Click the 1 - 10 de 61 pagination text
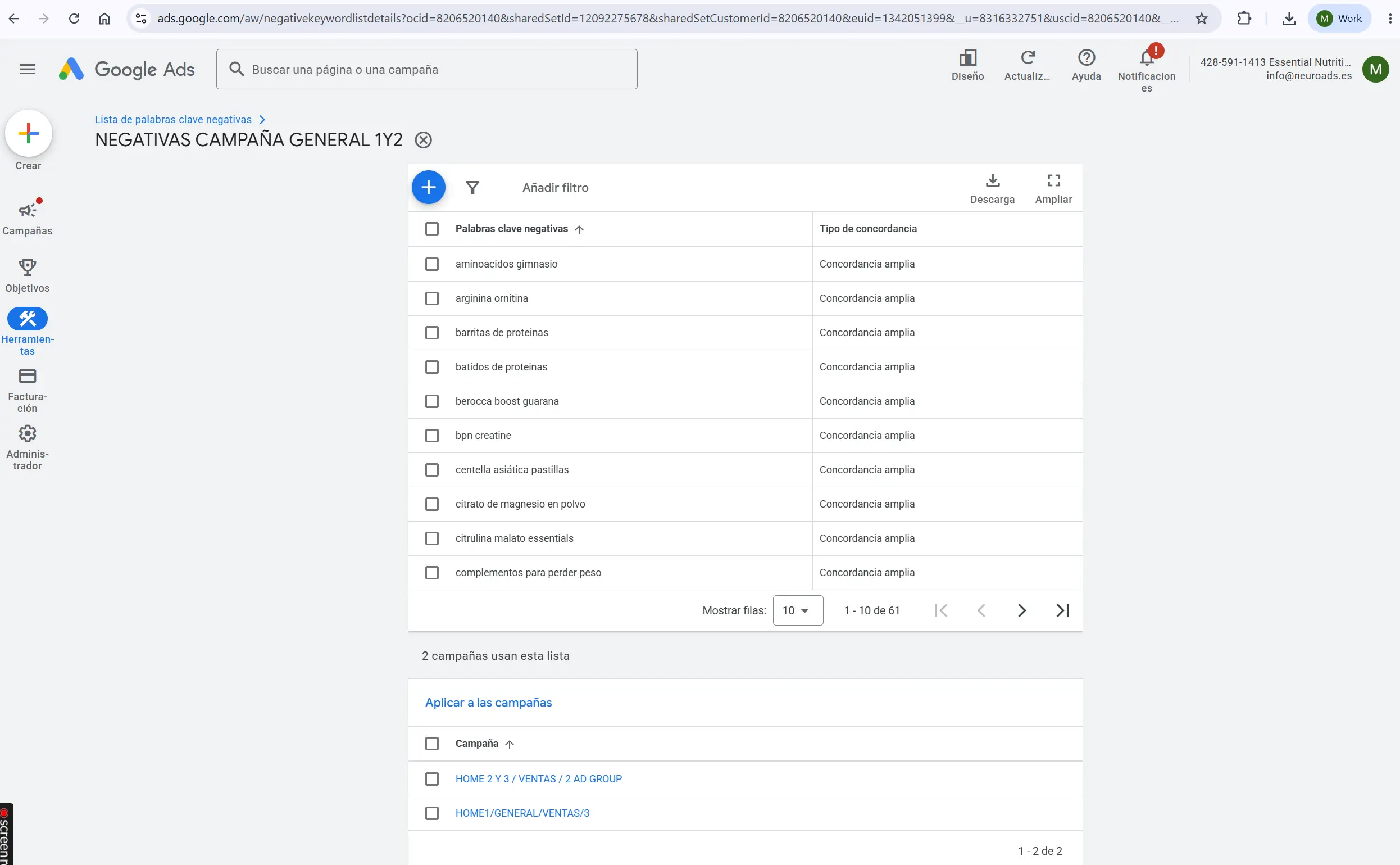This screenshot has height=865, width=1400. pyautogui.click(x=871, y=610)
